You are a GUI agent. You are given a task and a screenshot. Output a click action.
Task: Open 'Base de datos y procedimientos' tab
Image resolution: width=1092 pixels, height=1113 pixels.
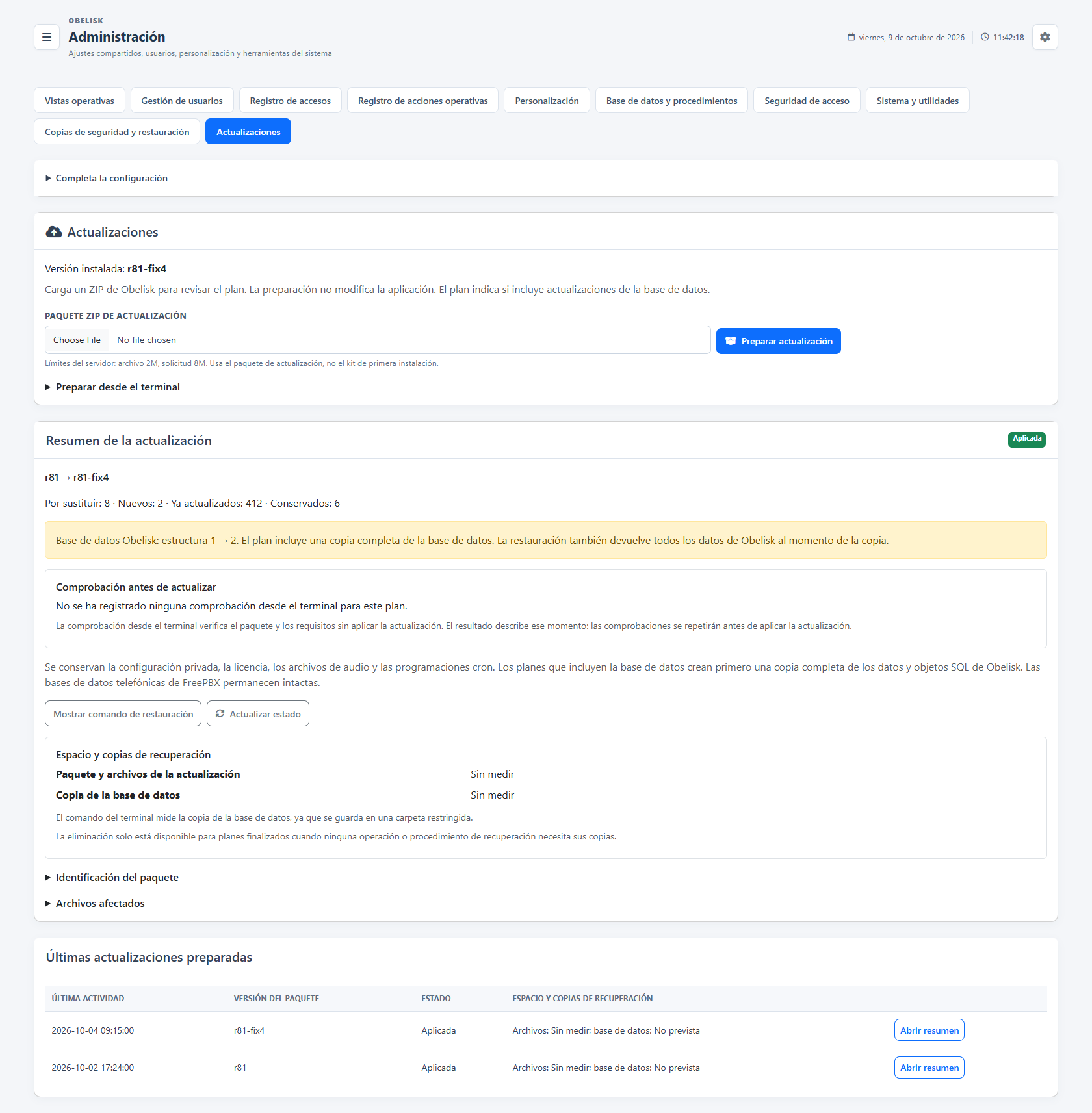click(671, 101)
